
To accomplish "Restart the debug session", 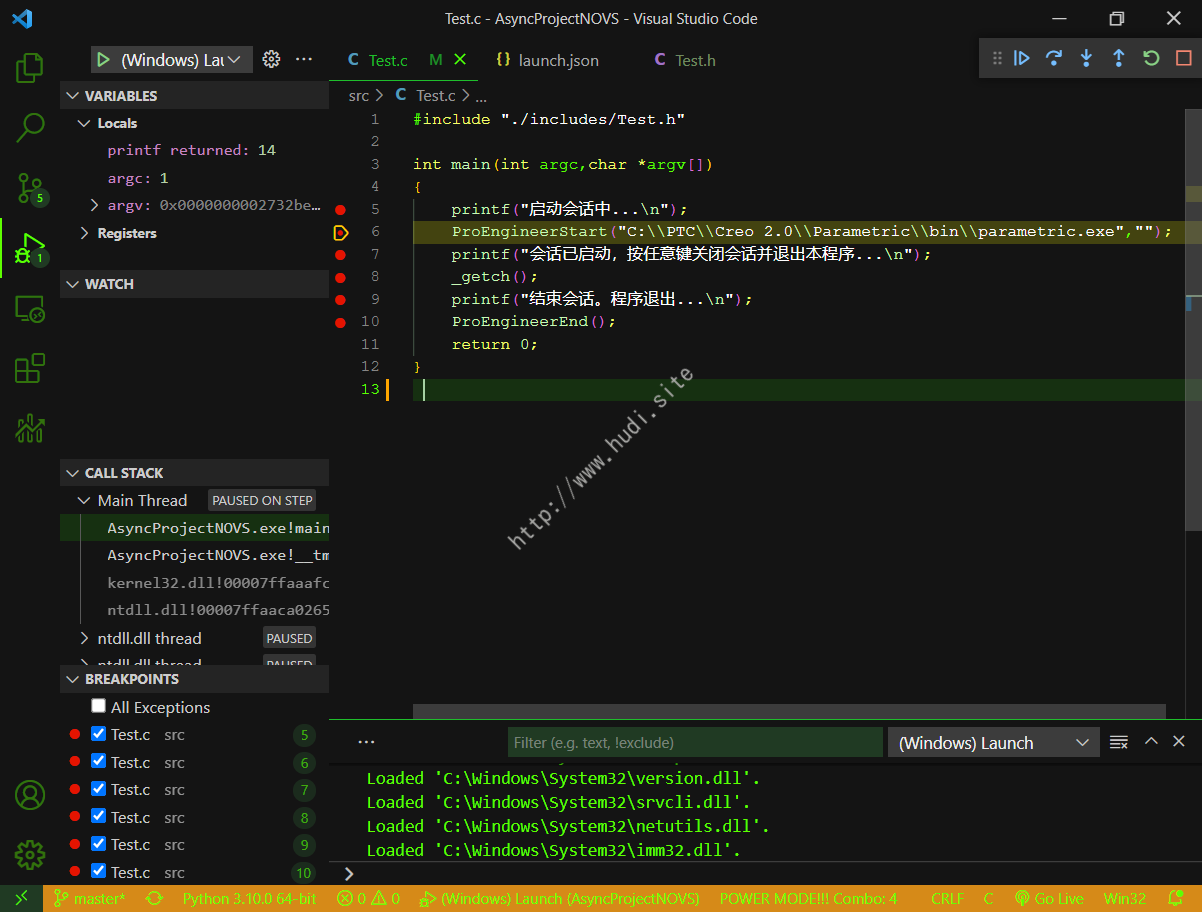I will (1151, 59).
